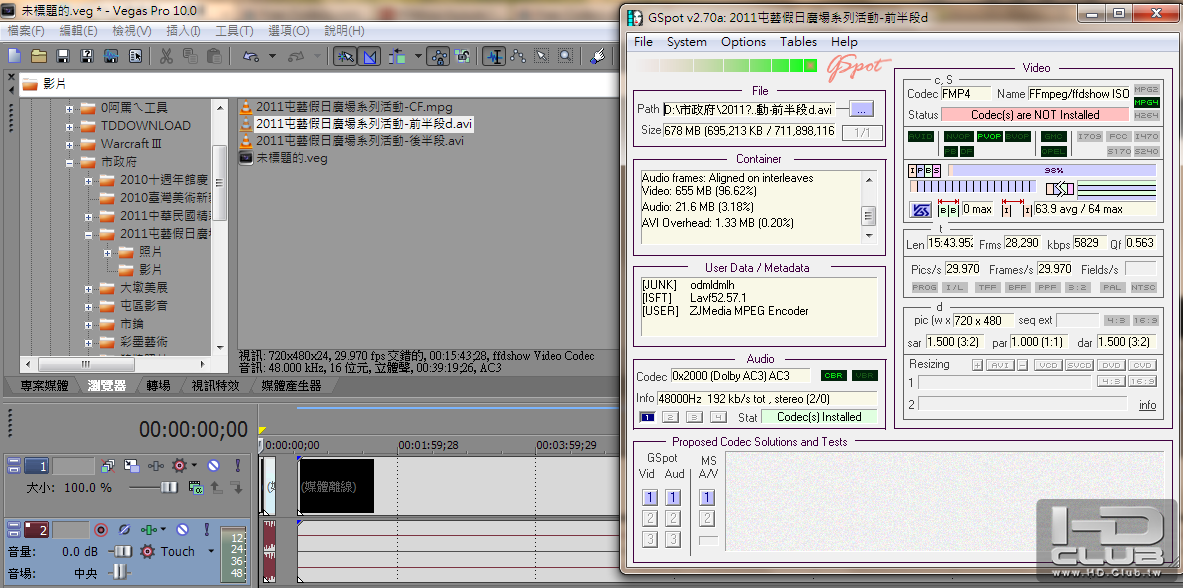Select the Envelope Edit tool icon
The image size is (1183, 588).
tap(518, 56)
